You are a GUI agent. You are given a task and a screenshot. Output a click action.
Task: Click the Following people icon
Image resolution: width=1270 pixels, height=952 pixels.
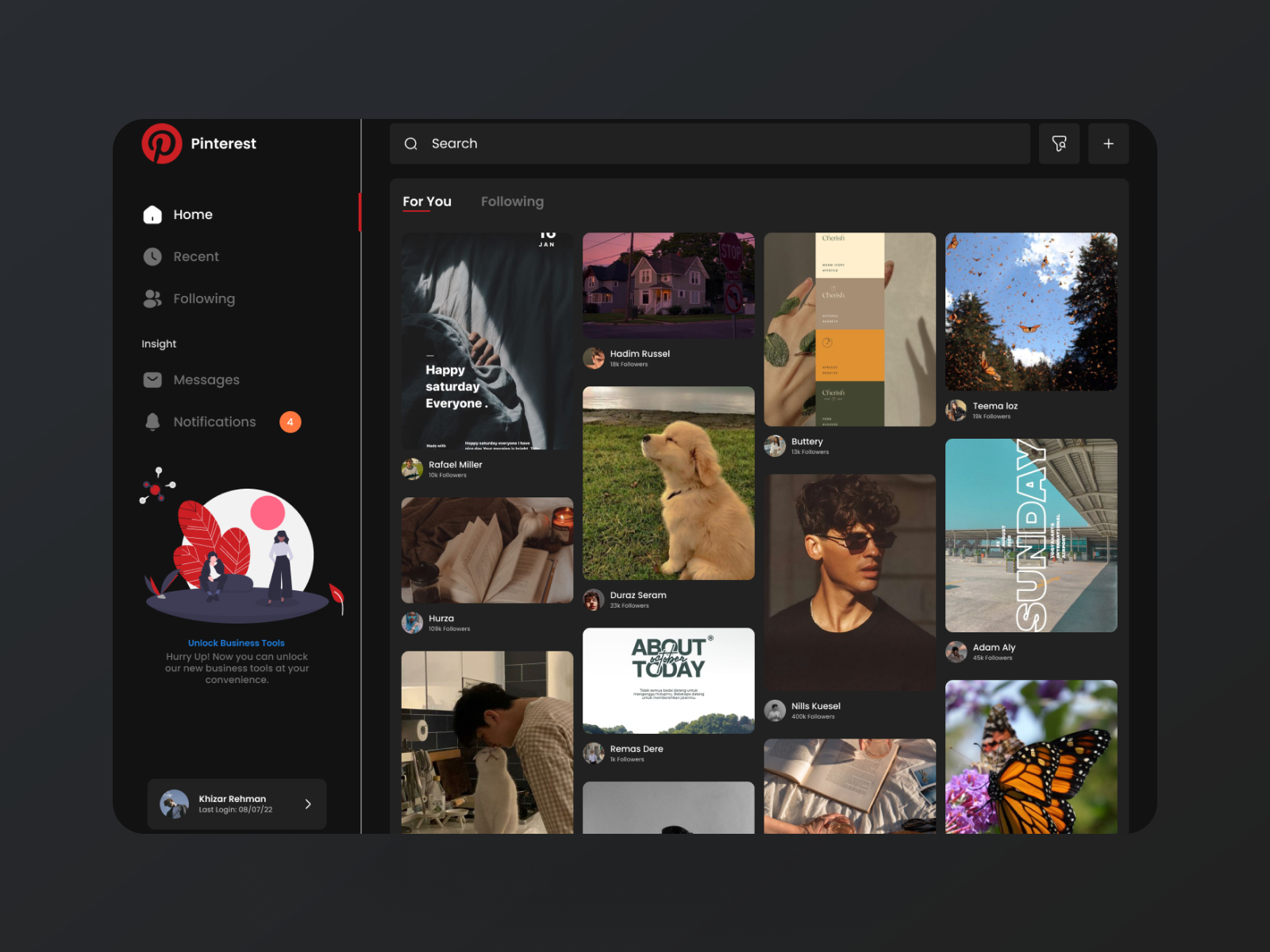(152, 298)
